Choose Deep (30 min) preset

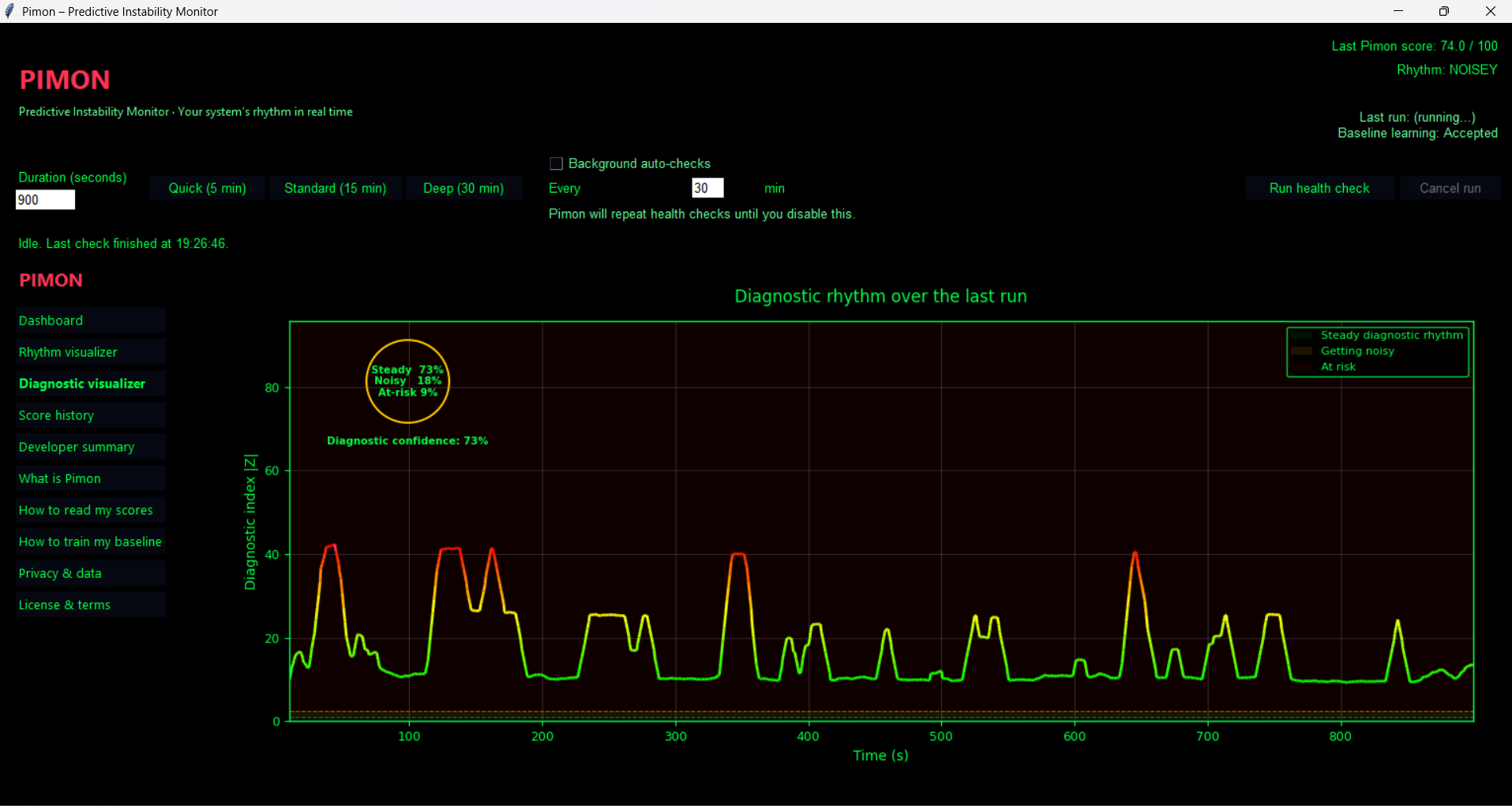tap(463, 188)
